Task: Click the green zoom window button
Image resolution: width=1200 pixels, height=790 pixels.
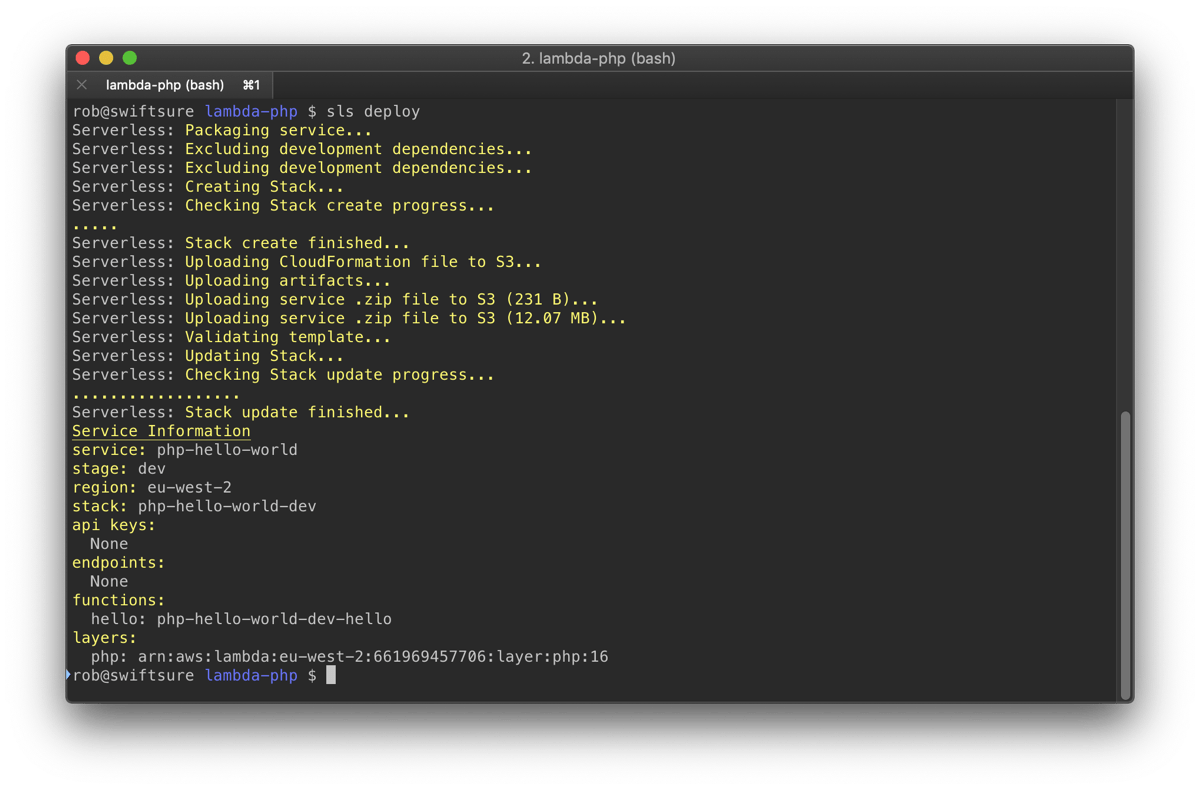Action: point(129,58)
